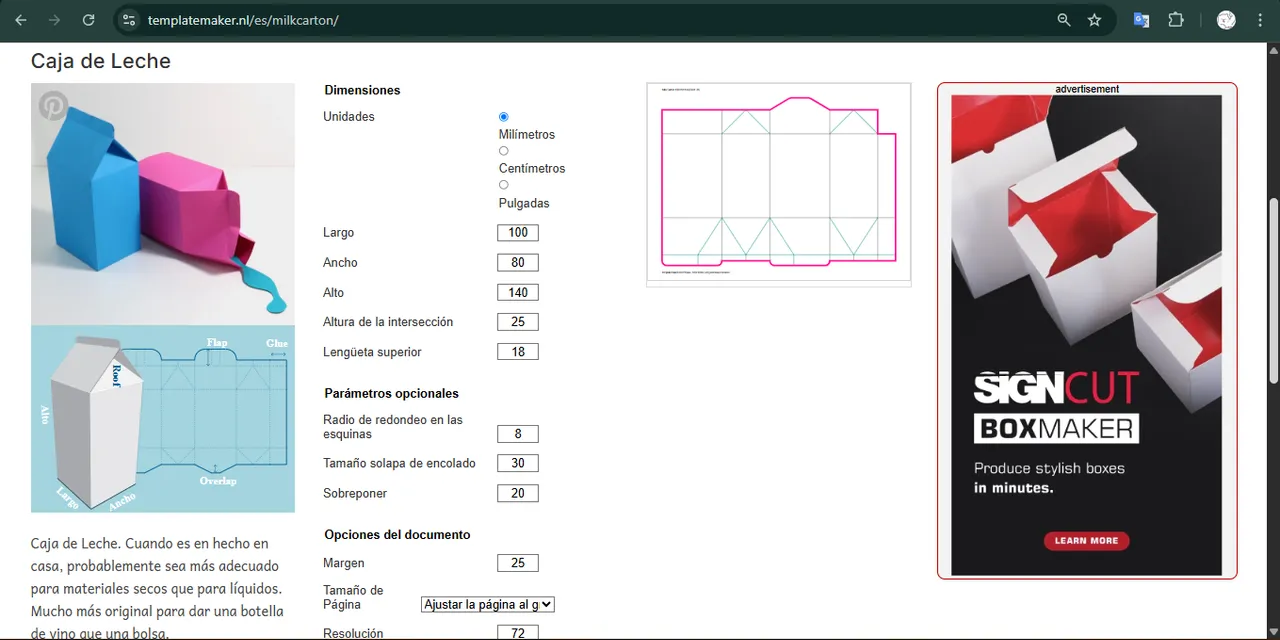Viewport: 1280px width, 640px height.
Task: Click the Lengüeta superior field
Action: (518, 352)
